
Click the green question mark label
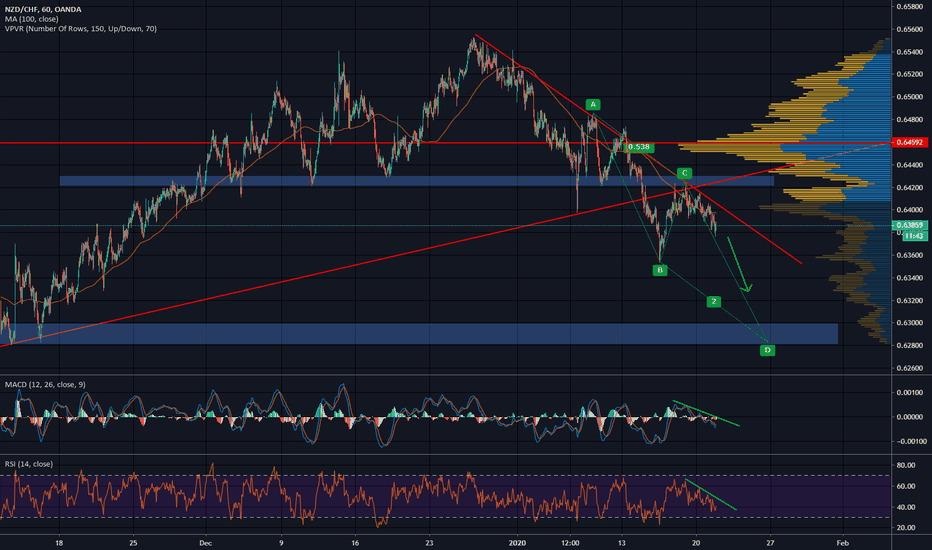point(714,301)
